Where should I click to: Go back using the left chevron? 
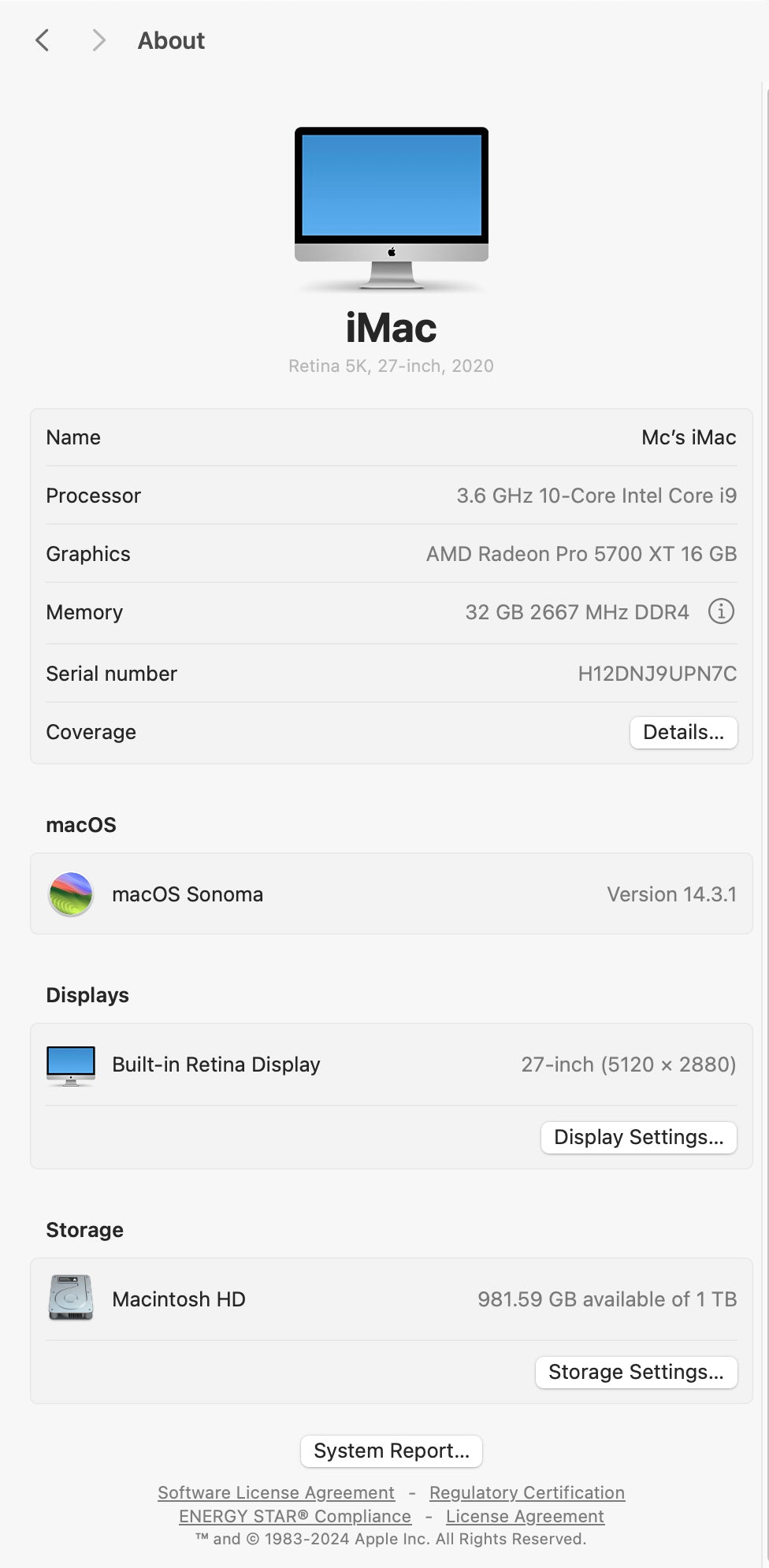(x=43, y=40)
